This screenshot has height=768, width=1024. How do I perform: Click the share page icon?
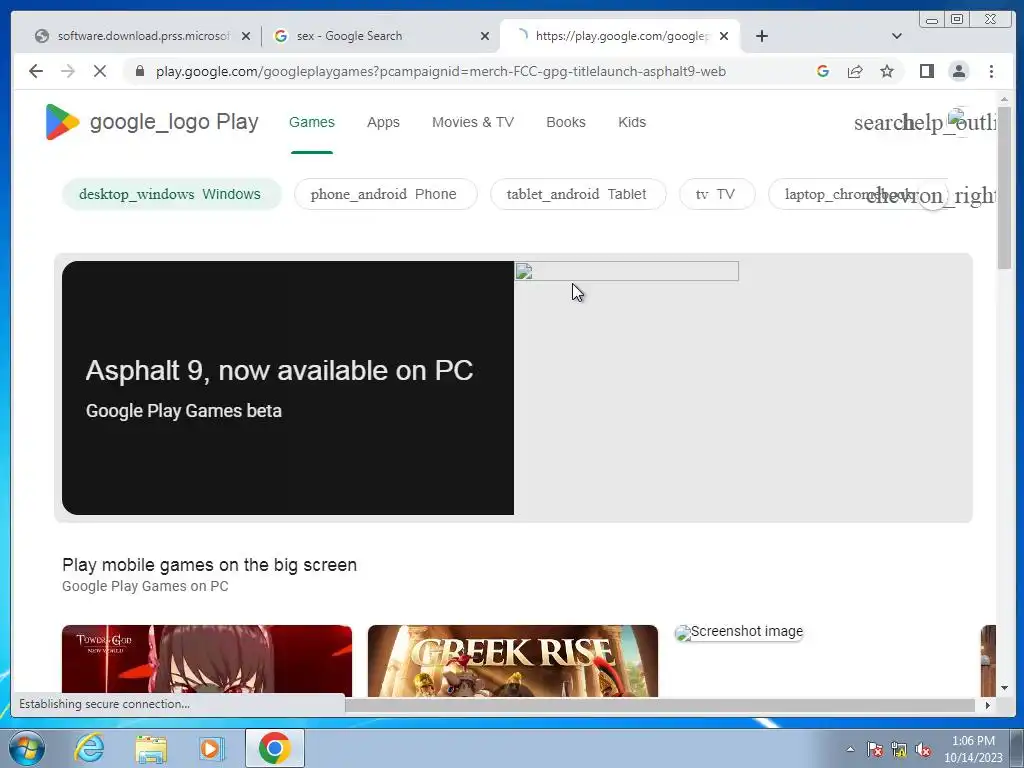point(855,71)
